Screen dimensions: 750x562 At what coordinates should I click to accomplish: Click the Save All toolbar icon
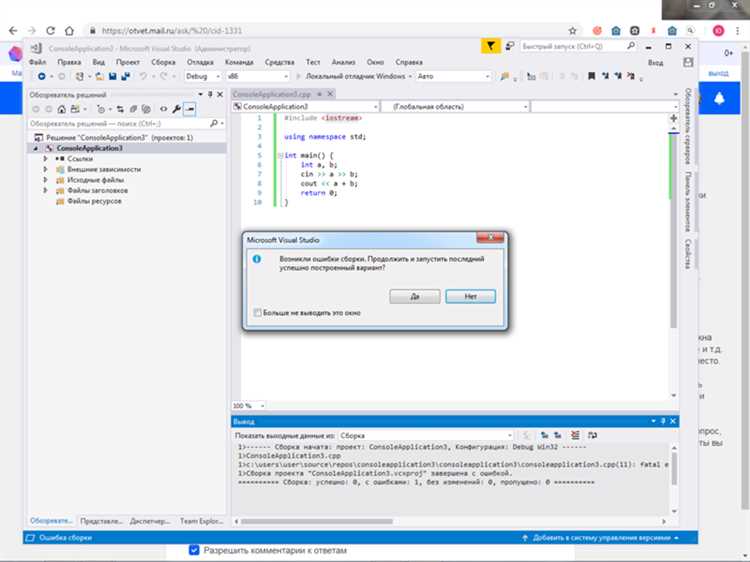(x=125, y=76)
